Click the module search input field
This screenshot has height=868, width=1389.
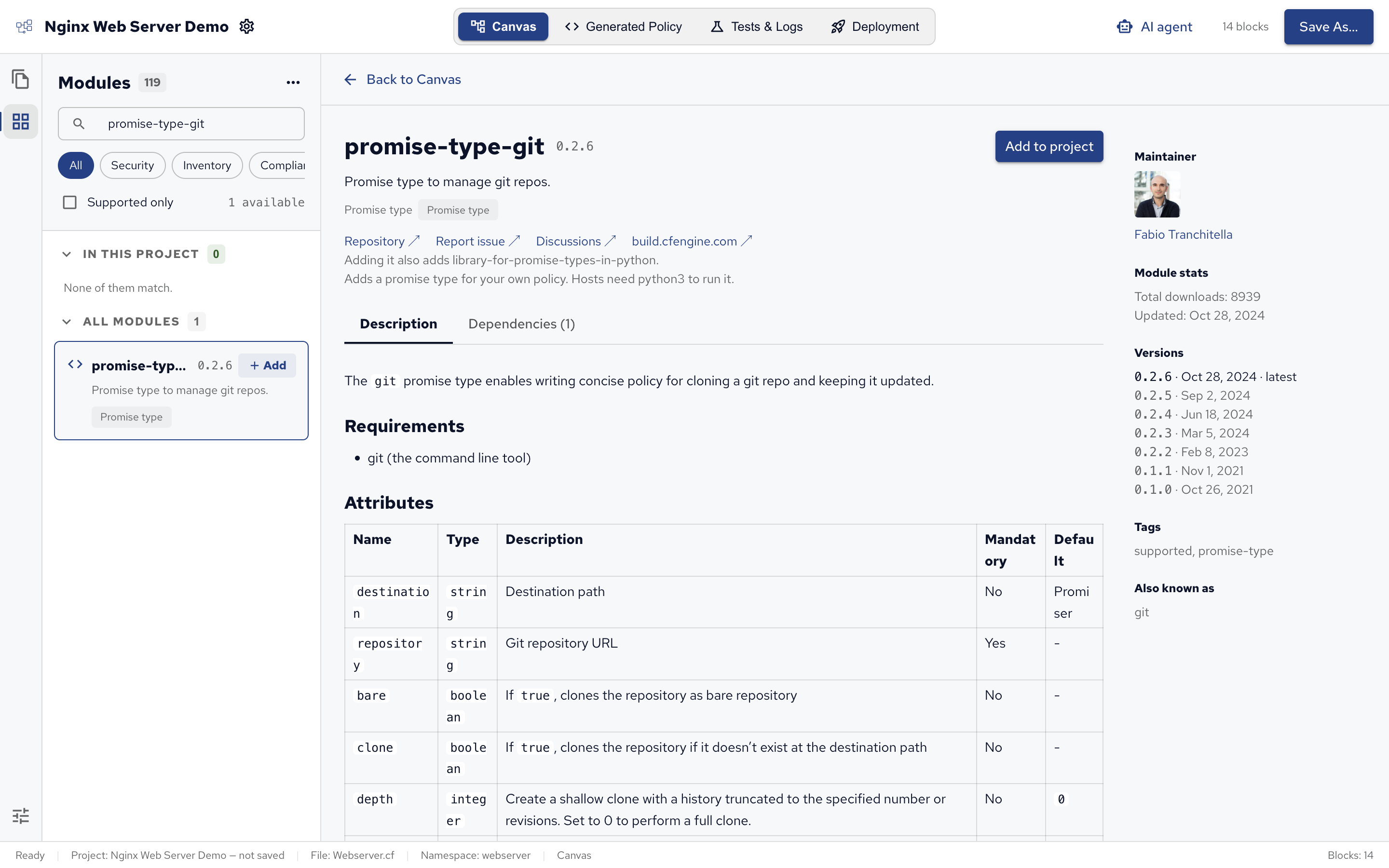(181, 123)
